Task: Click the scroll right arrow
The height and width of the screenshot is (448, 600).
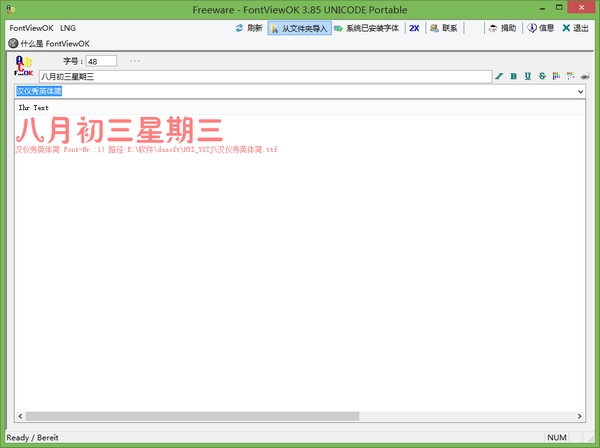Action: (x=580, y=416)
